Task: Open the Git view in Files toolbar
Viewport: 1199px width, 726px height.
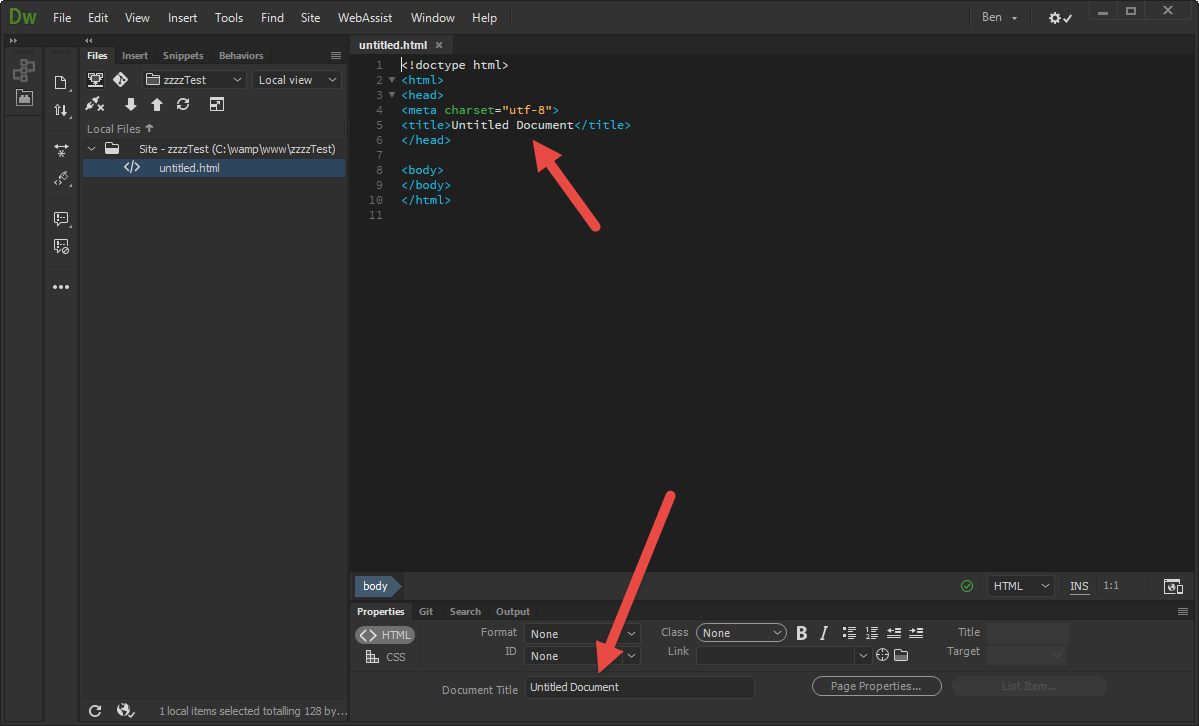Action: tap(121, 79)
